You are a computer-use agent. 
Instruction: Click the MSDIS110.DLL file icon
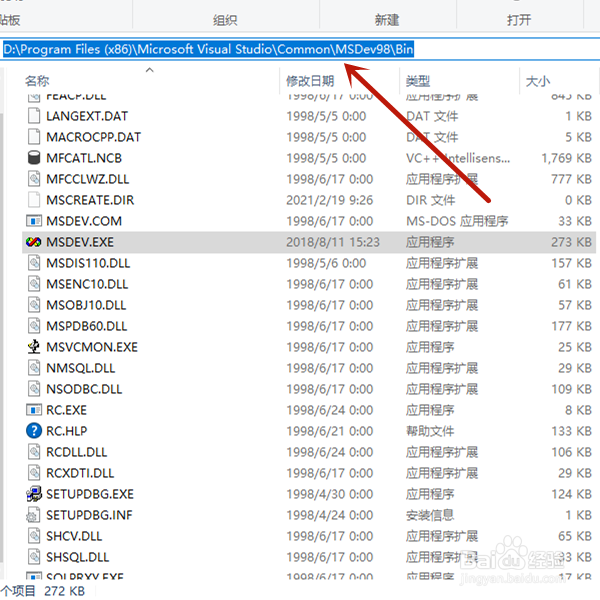pyautogui.click(x=34, y=263)
